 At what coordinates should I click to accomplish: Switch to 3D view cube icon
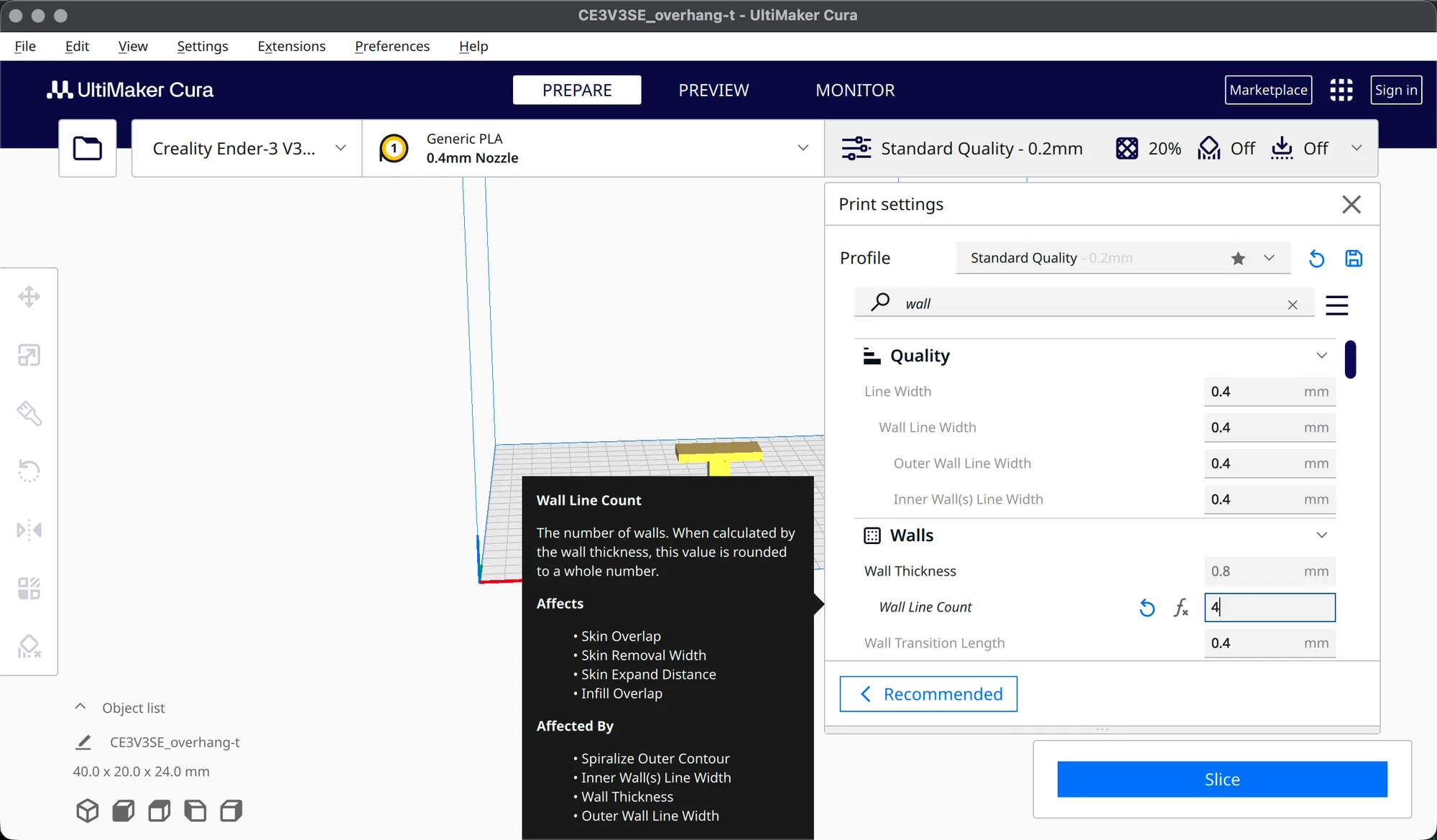tap(88, 811)
